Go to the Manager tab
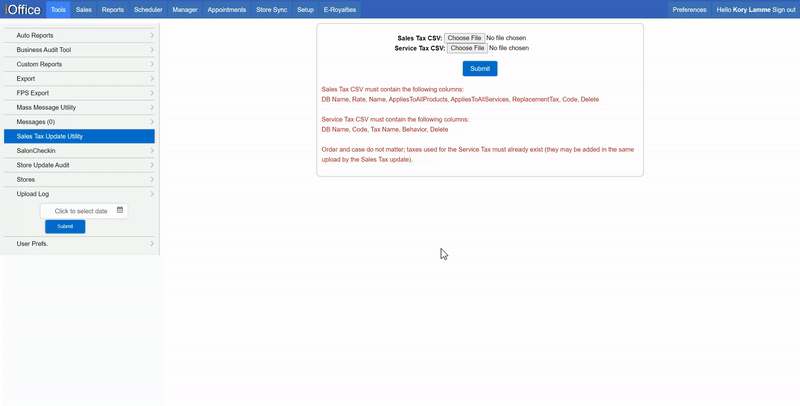 point(185,10)
